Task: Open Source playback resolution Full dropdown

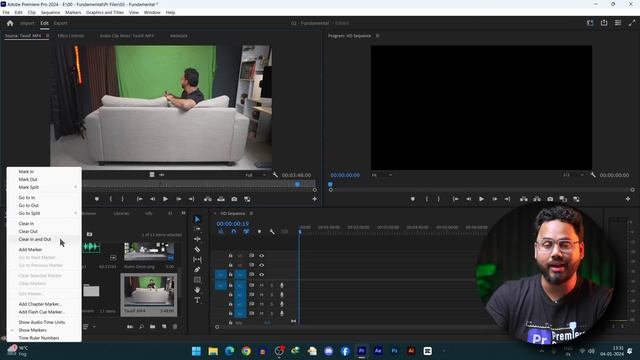Action: click(x=256, y=175)
